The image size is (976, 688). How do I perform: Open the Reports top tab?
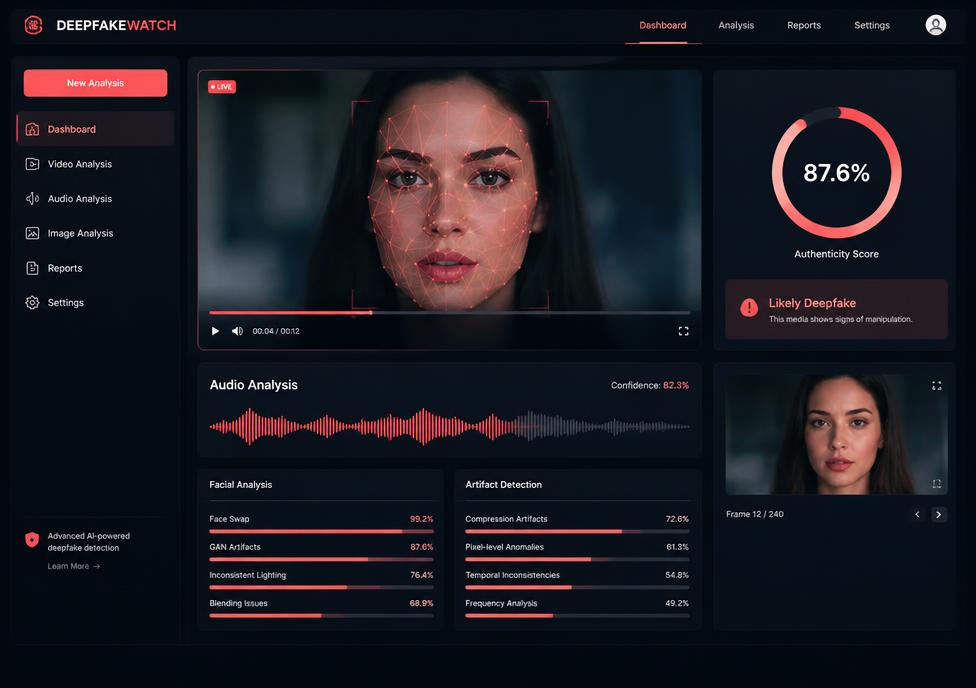804,26
